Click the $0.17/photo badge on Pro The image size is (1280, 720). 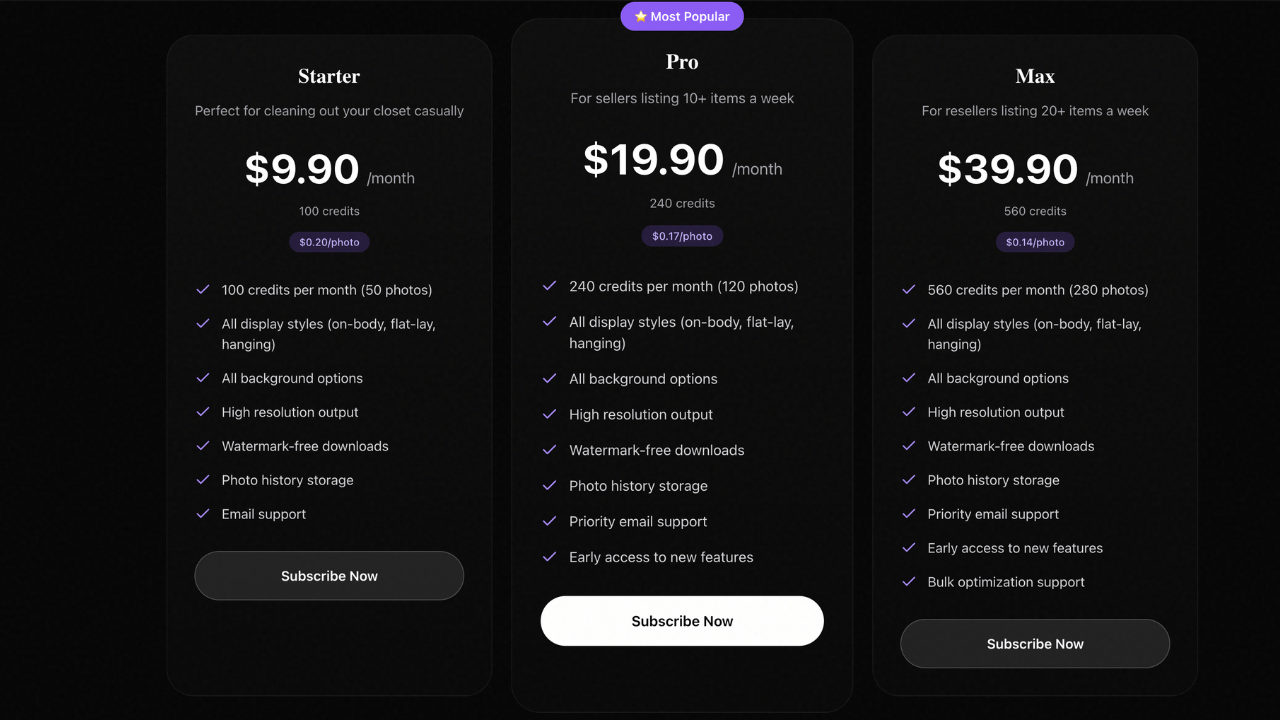point(682,236)
